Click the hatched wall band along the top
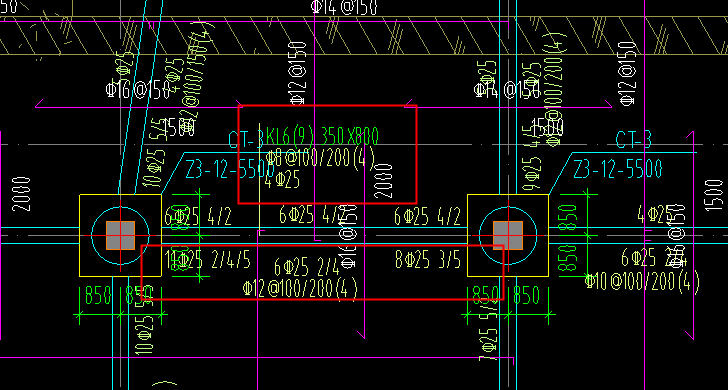The height and width of the screenshot is (390, 728). coord(364,36)
